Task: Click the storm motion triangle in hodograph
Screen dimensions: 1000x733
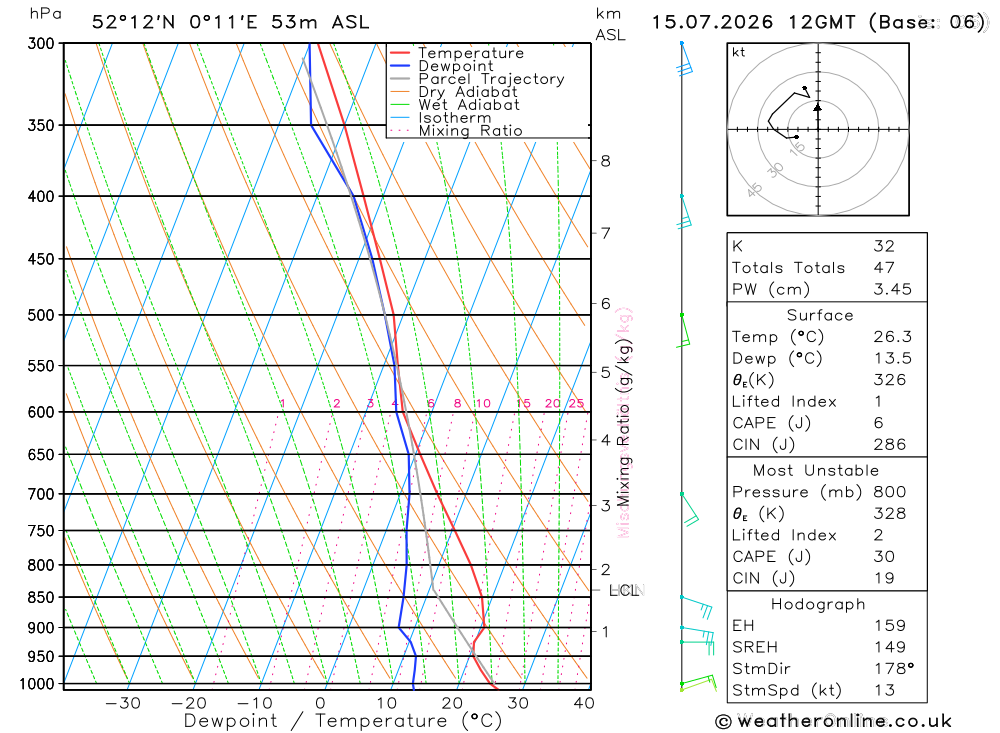Action: pos(818,107)
